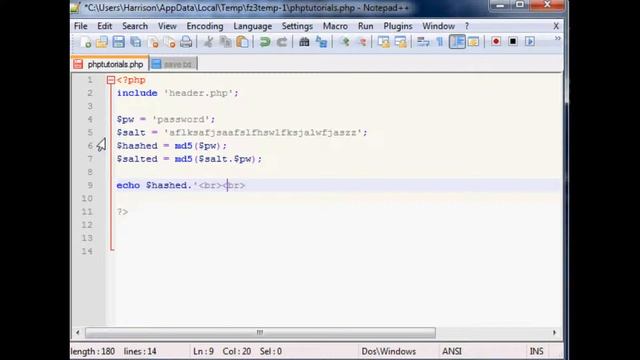The image size is (640, 360).
Task: Click the 'Ln : 9' status bar entry
Action: pyautogui.click(x=203, y=351)
